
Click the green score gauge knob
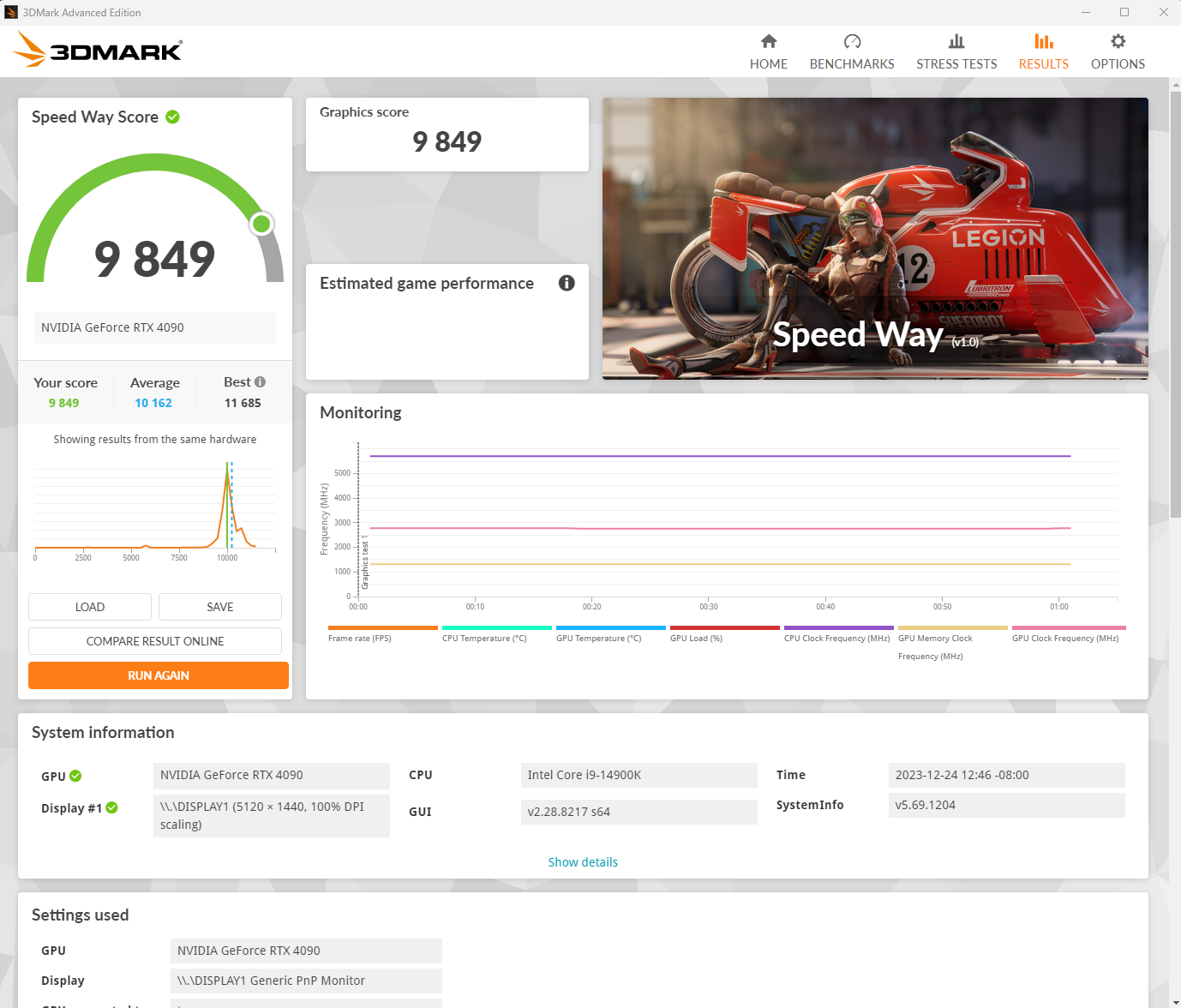tap(261, 224)
